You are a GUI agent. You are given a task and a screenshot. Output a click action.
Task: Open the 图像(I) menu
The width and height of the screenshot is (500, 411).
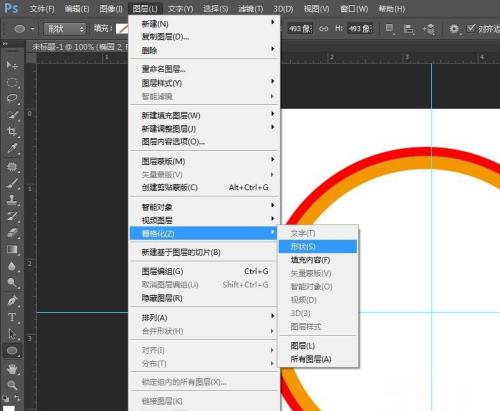[111, 9]
